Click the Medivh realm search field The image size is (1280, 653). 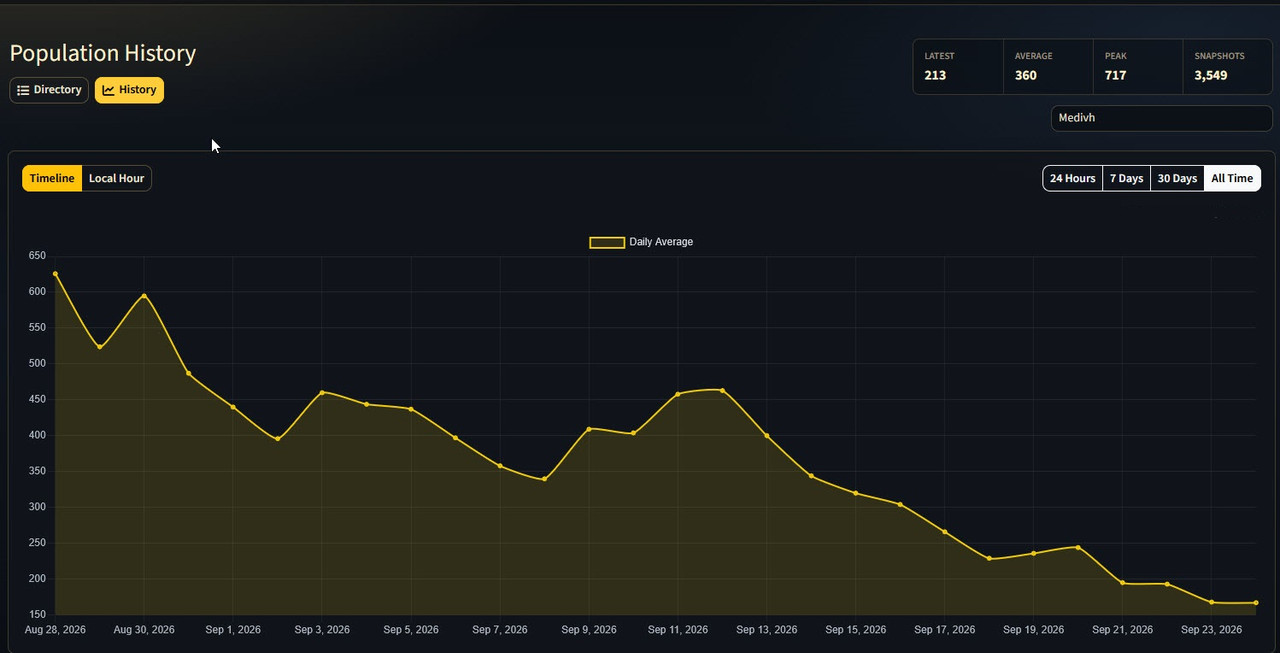(1161, 118)
